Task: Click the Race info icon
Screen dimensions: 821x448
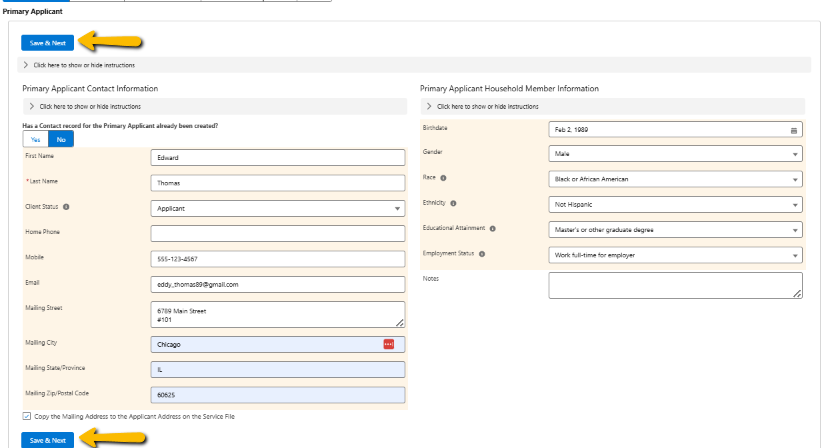Action: pyautogui.click(x=443, y=178)
